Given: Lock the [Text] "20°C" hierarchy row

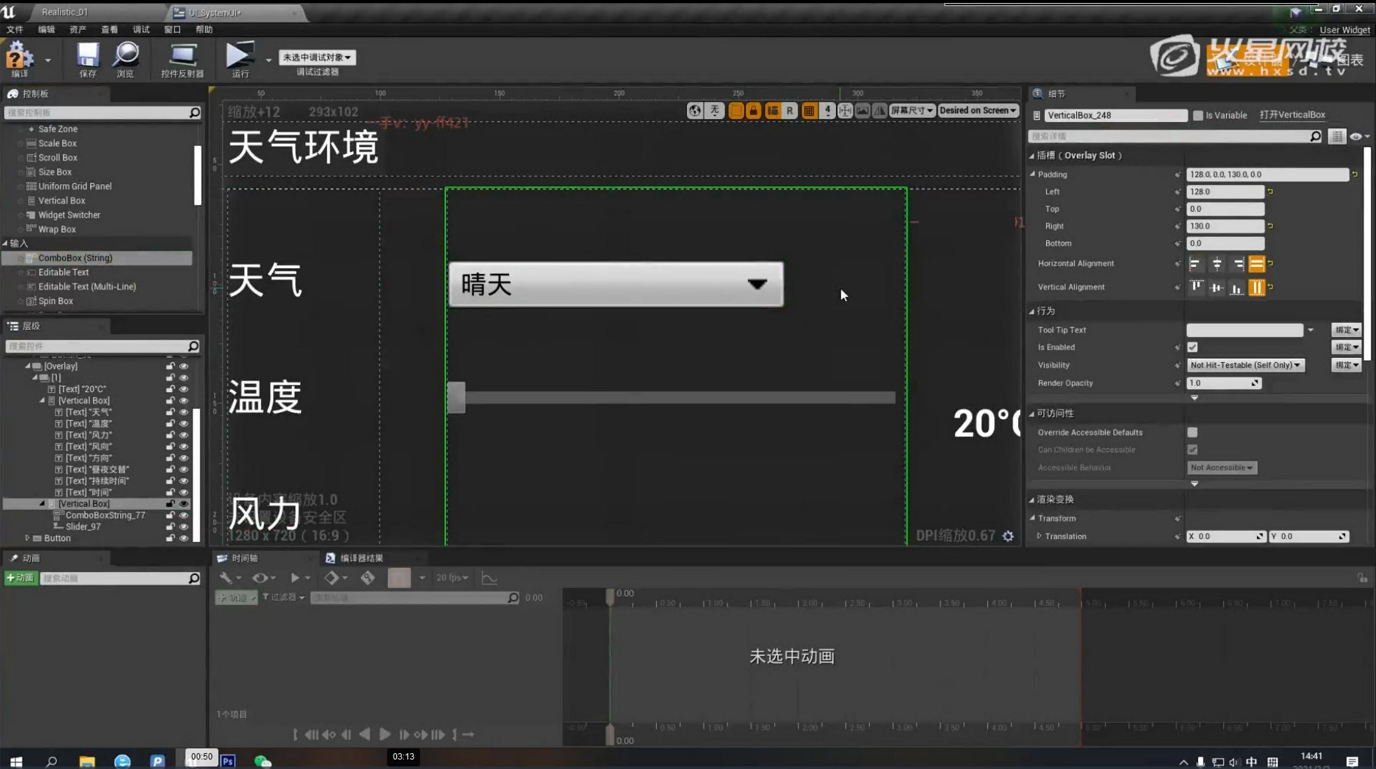Looking at the screenshot, I should (x=171, y=389).
